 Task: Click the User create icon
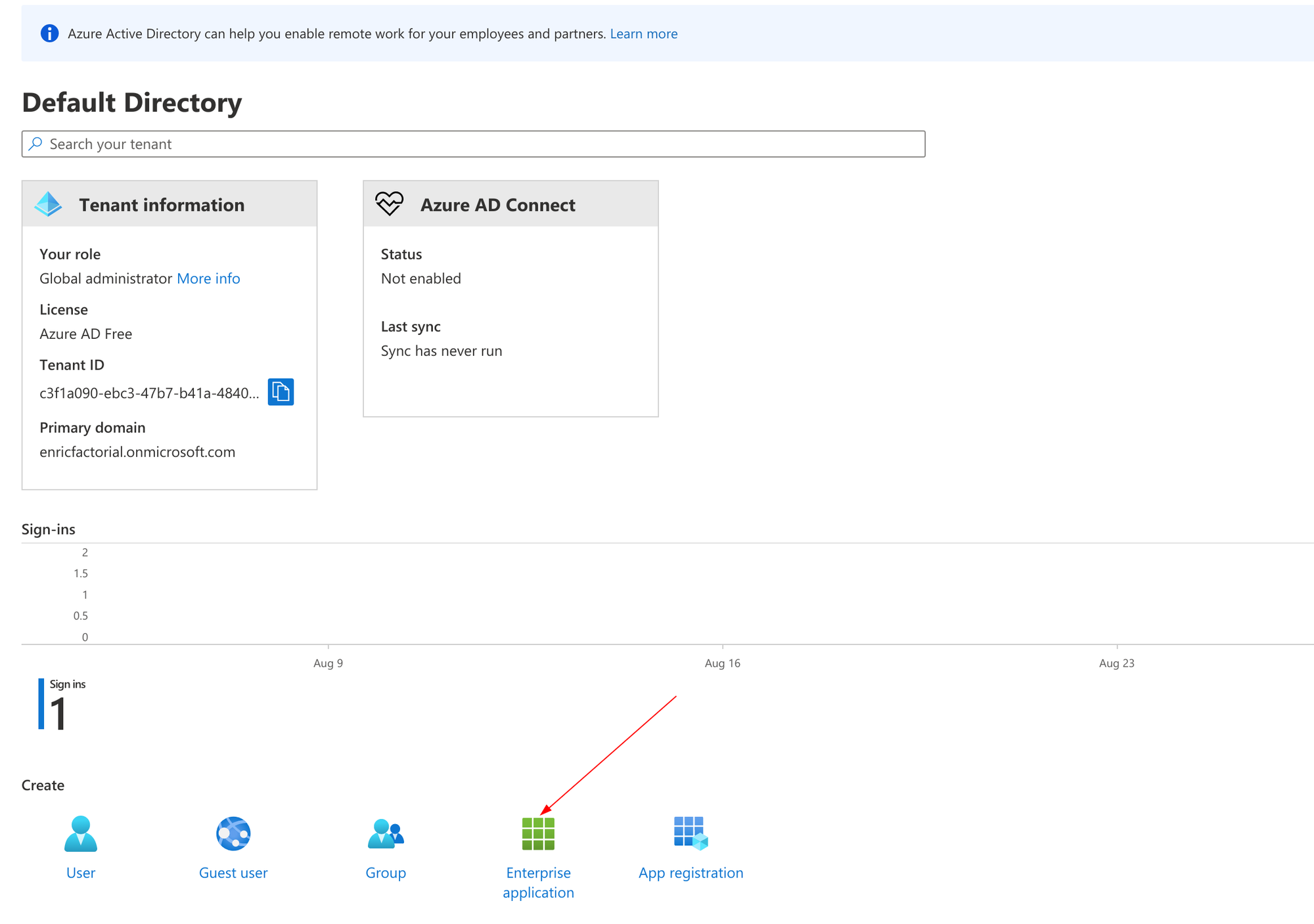click(x=81, y=833)
